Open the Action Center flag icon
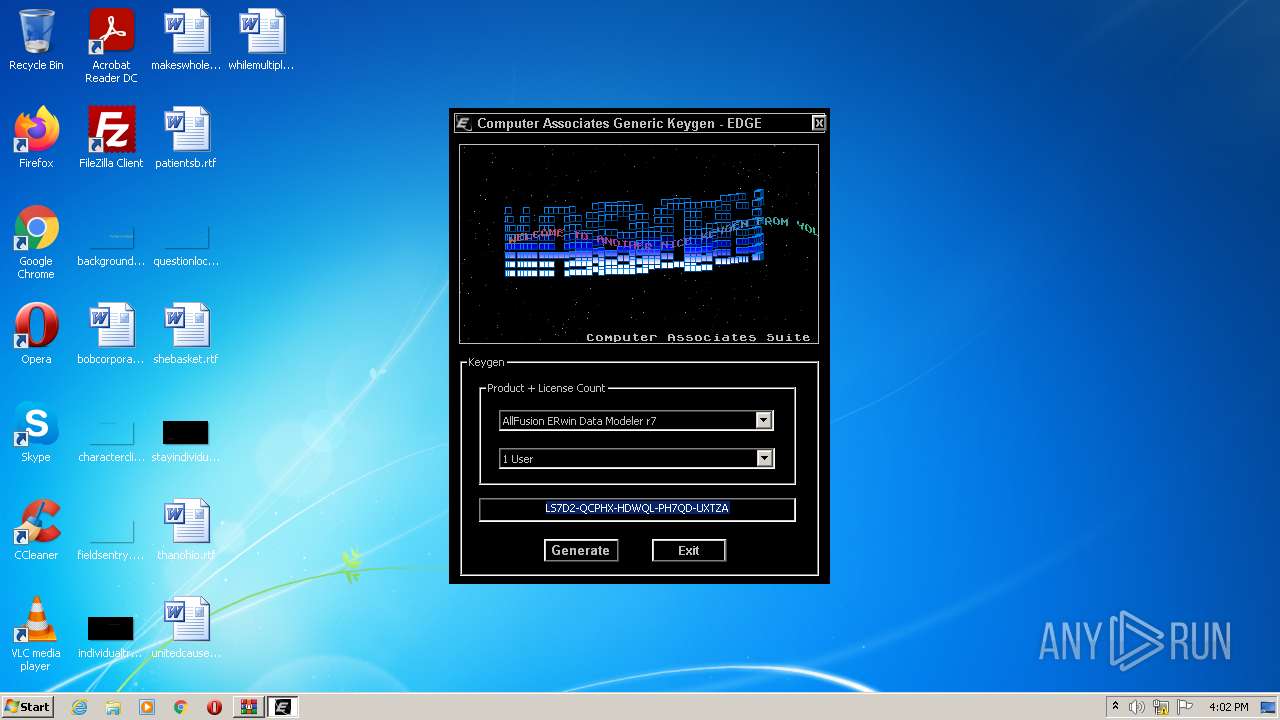1280x720 pixels. [1184, 707]
